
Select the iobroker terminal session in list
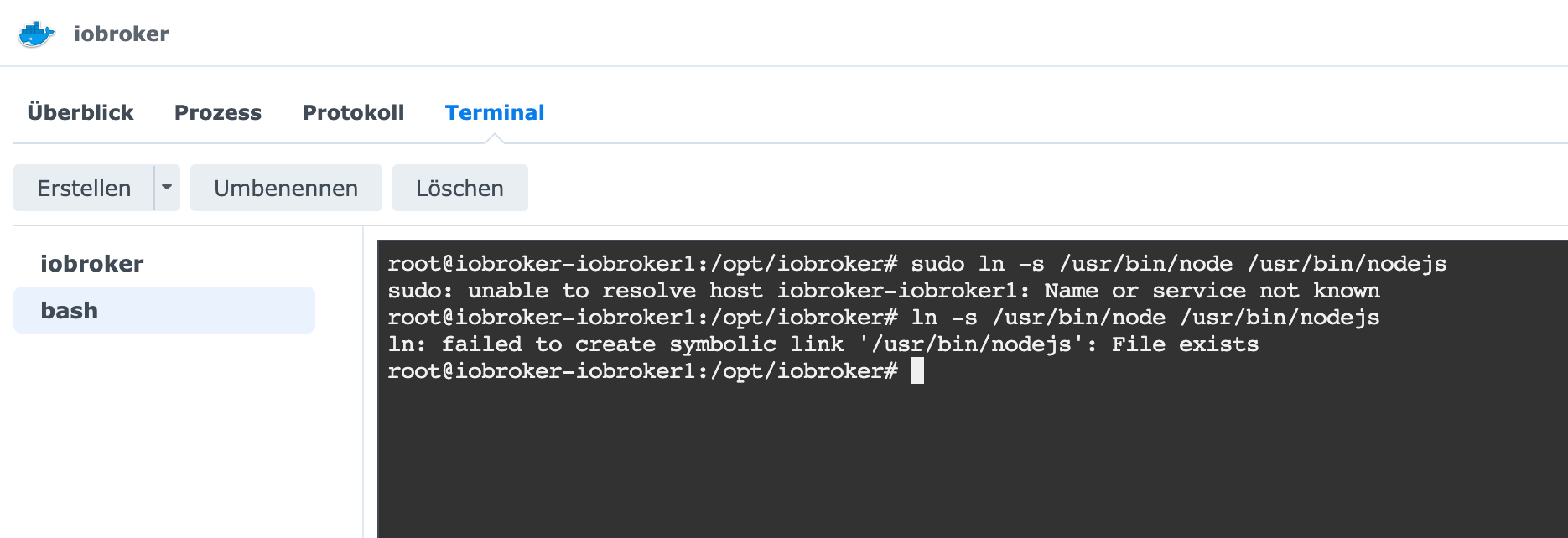pyautogui.click(x=92, y=264)
